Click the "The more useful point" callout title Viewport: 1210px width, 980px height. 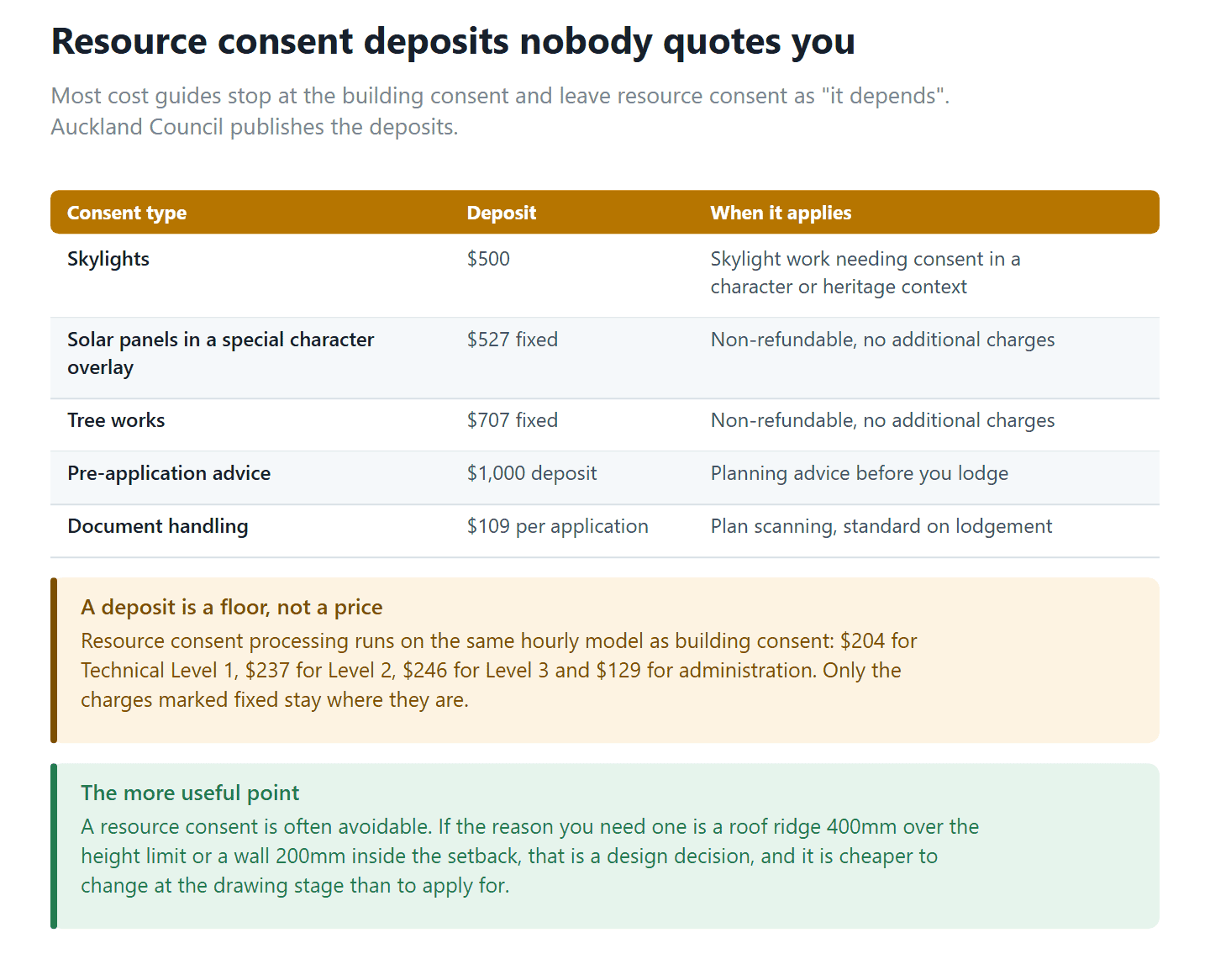click(x=190, y=793)
